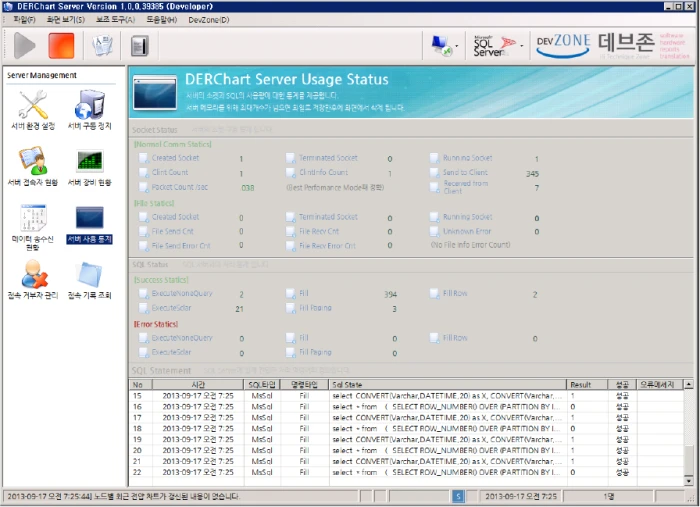Click the gray panel toolbar icon
The width and height of the screenshot is (700, 507).
[x=140, y=46]
